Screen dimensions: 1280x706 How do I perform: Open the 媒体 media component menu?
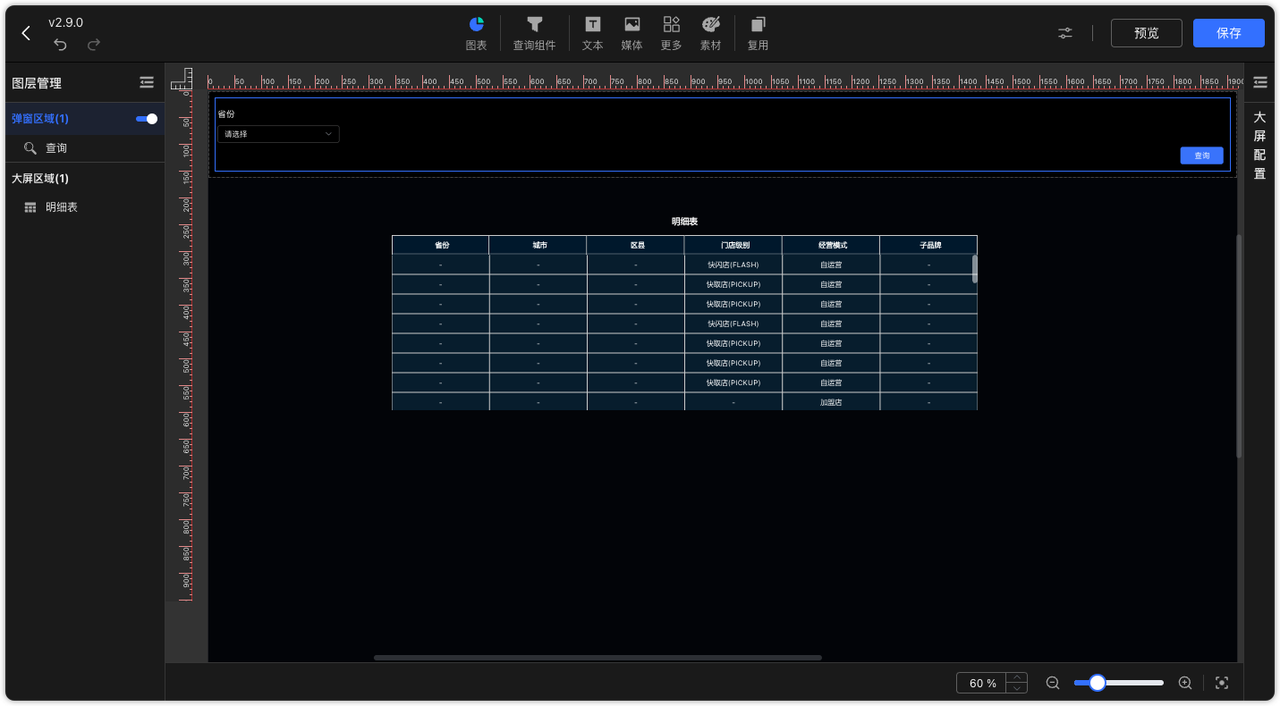click(631, 33)
